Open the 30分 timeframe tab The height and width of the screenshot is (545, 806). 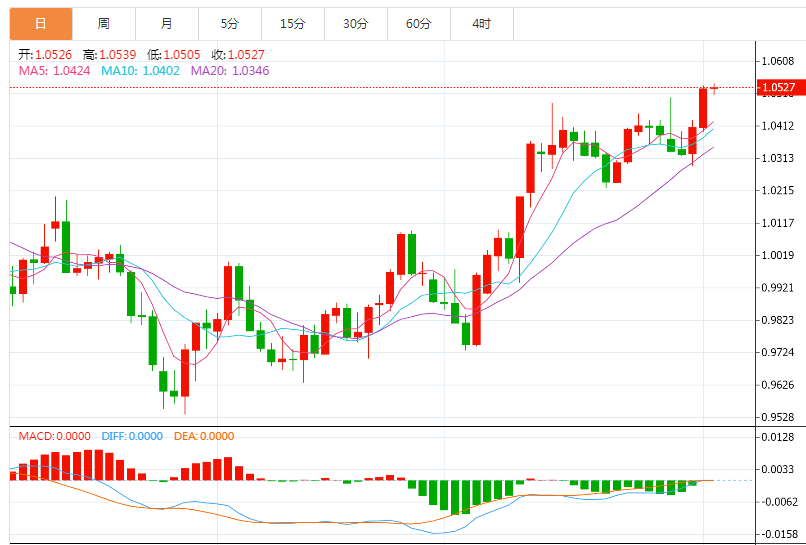[x=356, y=24]
